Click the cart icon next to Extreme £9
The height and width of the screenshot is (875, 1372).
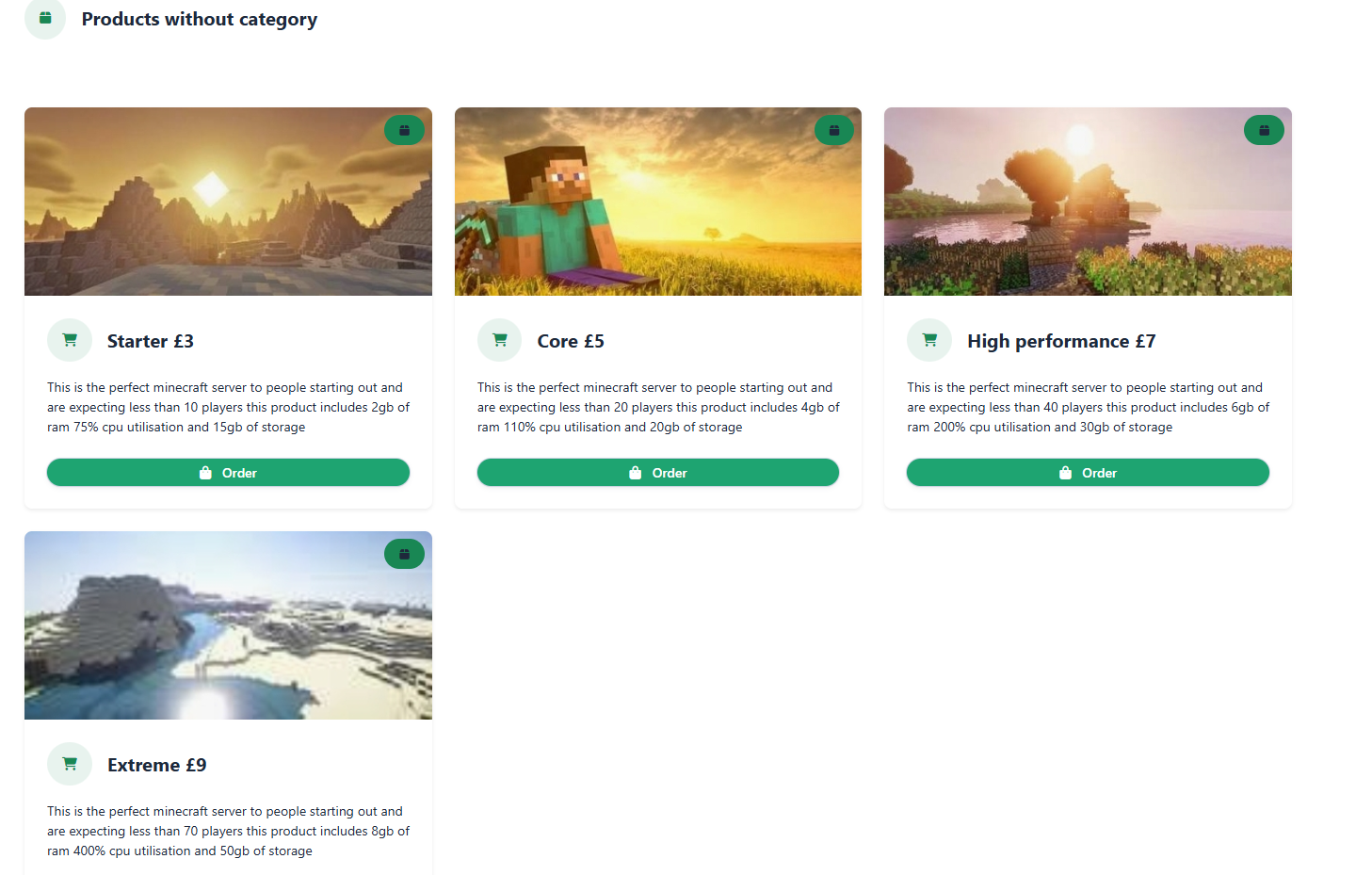point(70,764)
